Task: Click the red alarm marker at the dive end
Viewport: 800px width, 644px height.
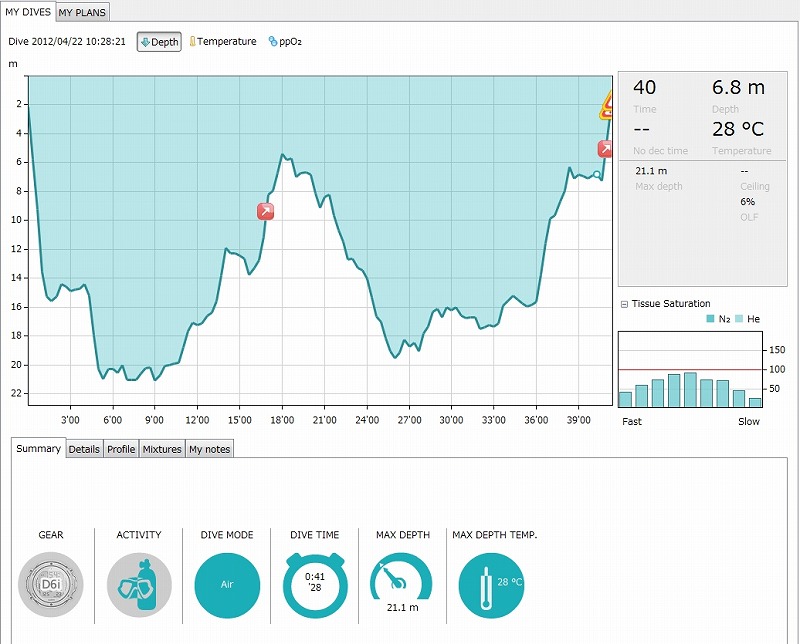Action: [605, 149]
